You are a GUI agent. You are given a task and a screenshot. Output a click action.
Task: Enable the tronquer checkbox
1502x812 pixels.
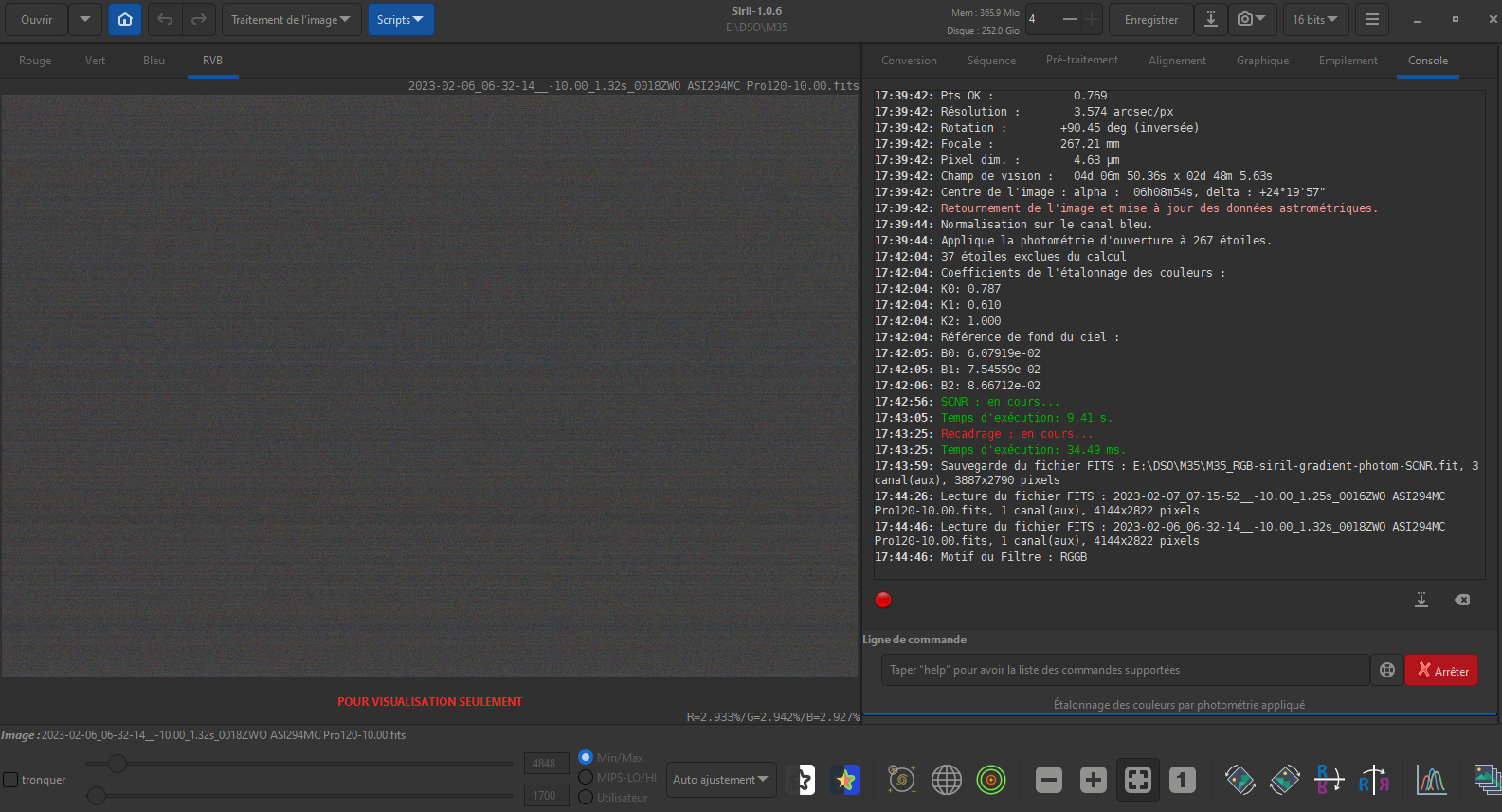(x=11, y=780)
